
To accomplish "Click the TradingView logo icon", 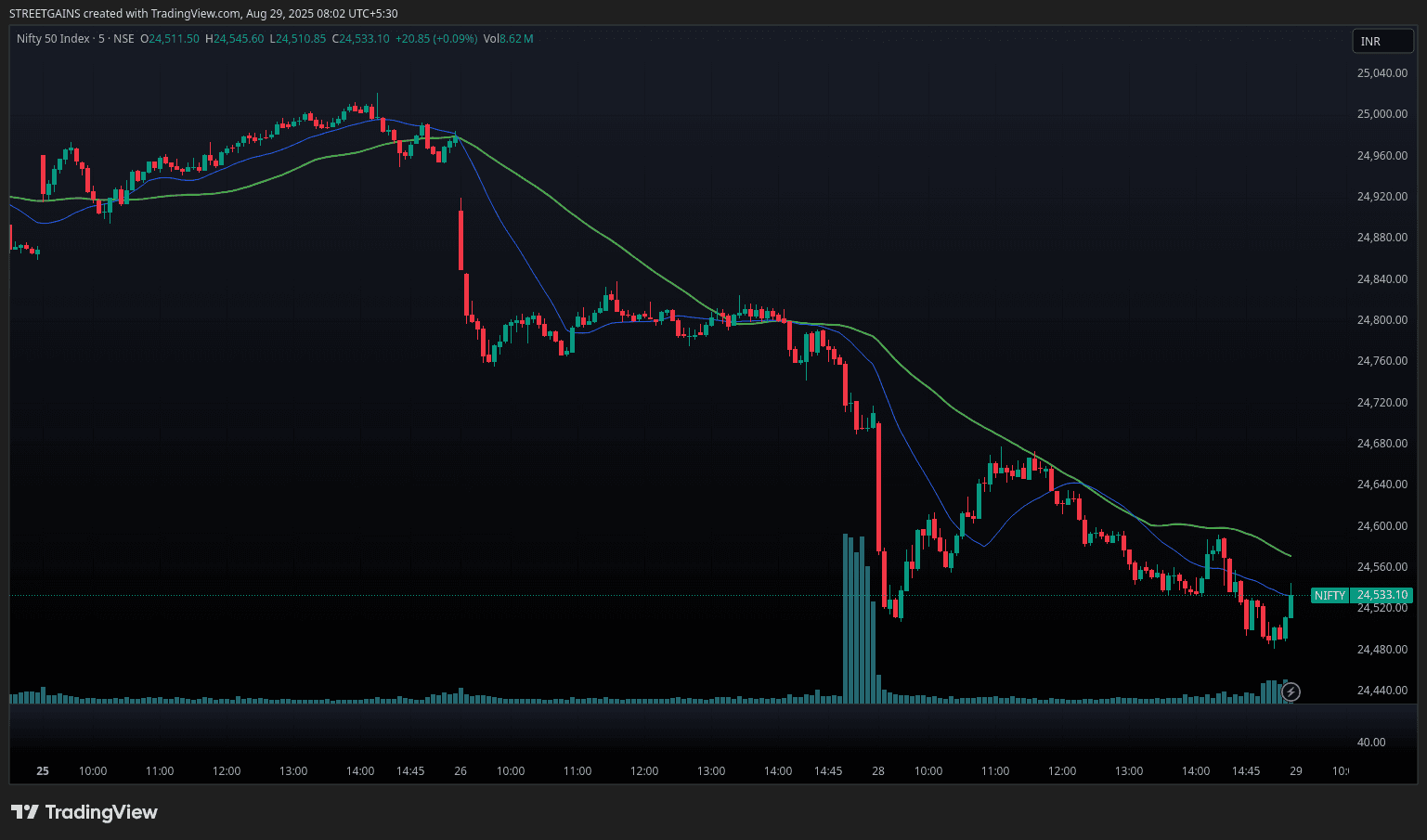I will 25,812.
